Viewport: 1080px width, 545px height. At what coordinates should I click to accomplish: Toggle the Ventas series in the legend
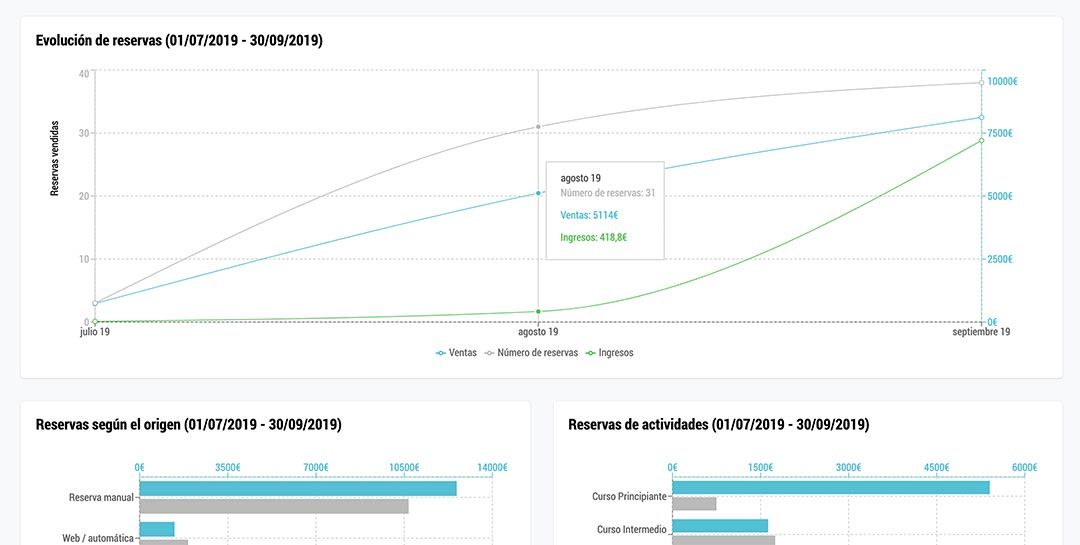pos(456,353)
